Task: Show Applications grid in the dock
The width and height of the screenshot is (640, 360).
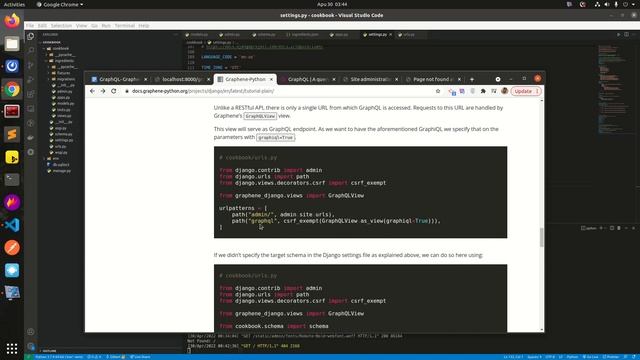Action: pos(12,348)
